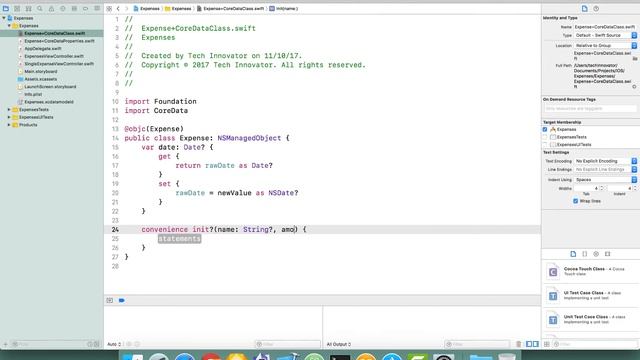This screenshot has height=360, width=640.
Task: Click Expense+CoreDataClass.swift in jump bar
Action: (x=230, y=9)
